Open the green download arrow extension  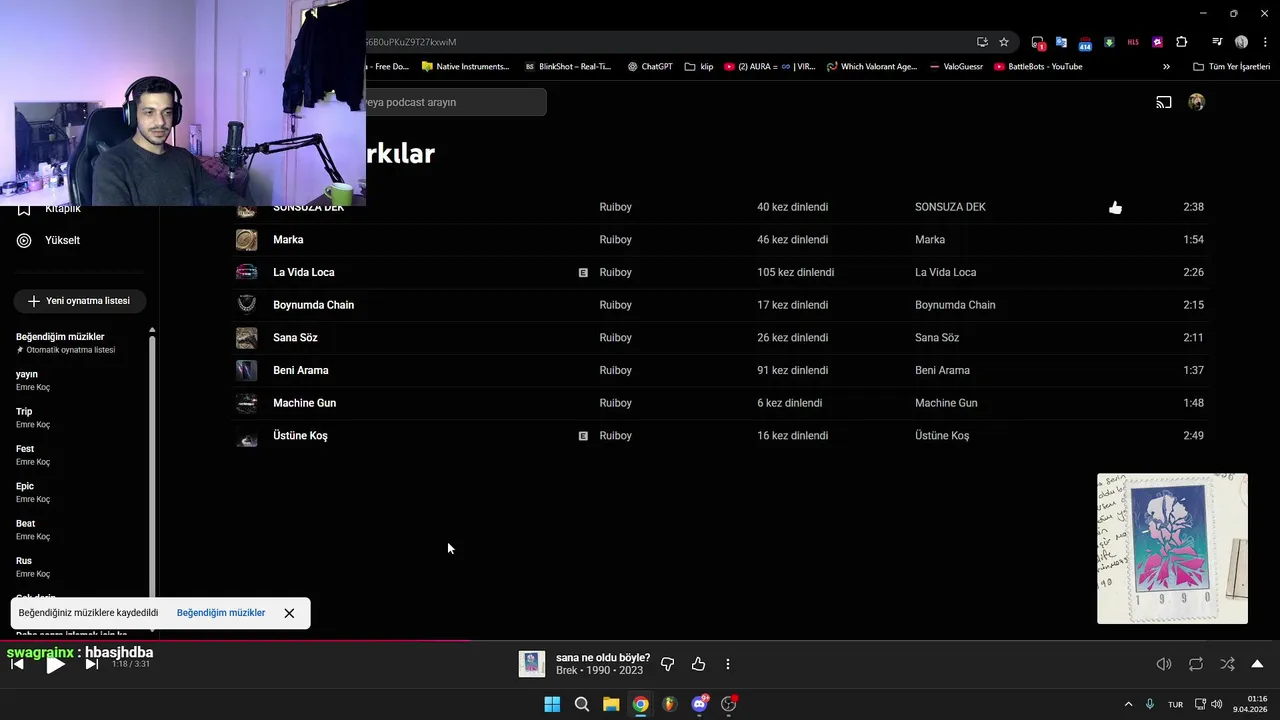(x=1109, y=42)
